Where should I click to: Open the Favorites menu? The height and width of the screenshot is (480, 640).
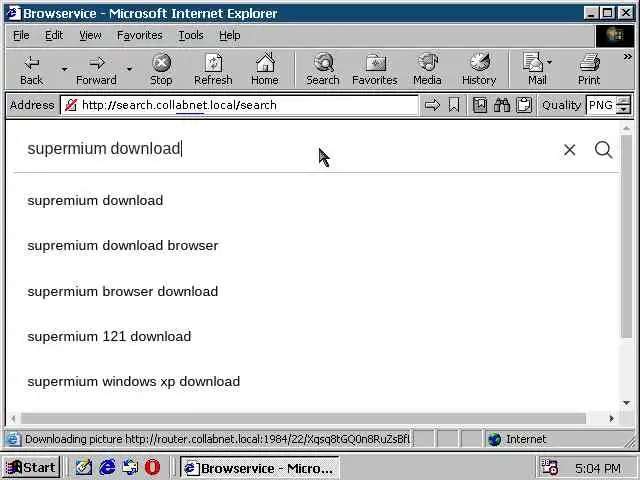pos(140,36)
